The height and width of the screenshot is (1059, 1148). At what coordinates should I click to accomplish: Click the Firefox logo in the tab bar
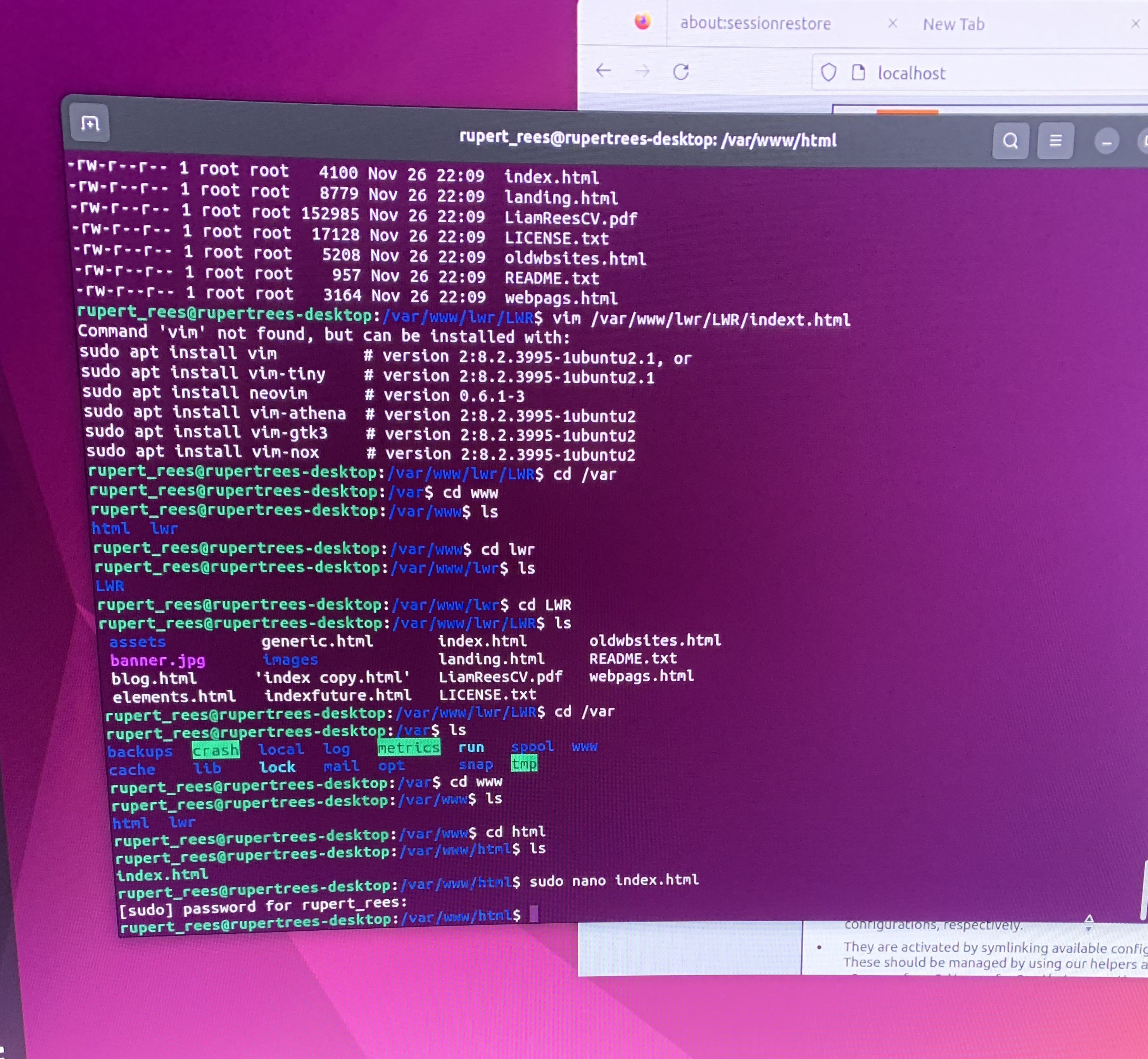643,22
